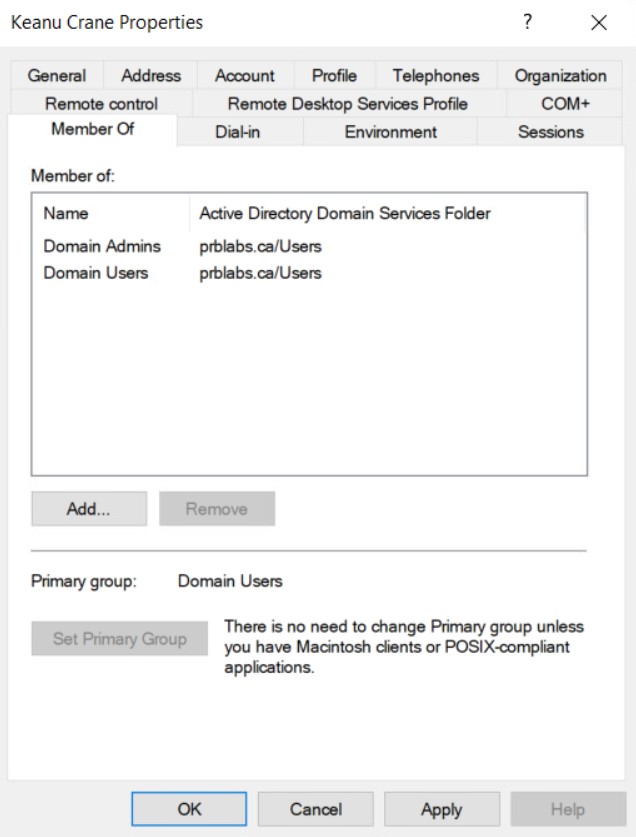
Task: Open the Dial-in tab
Action: point(238,132)
